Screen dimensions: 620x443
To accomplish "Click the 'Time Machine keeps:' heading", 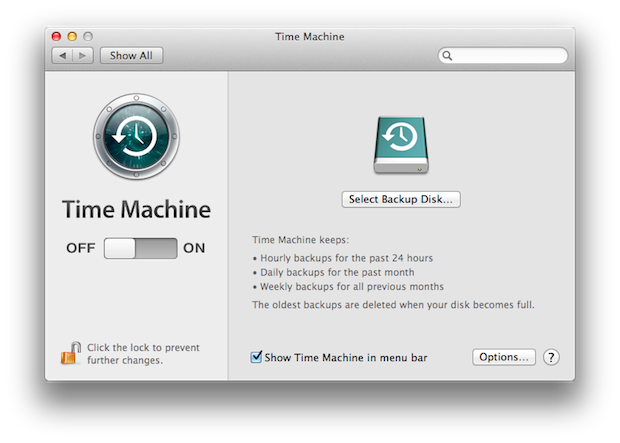I will point(301,240).
